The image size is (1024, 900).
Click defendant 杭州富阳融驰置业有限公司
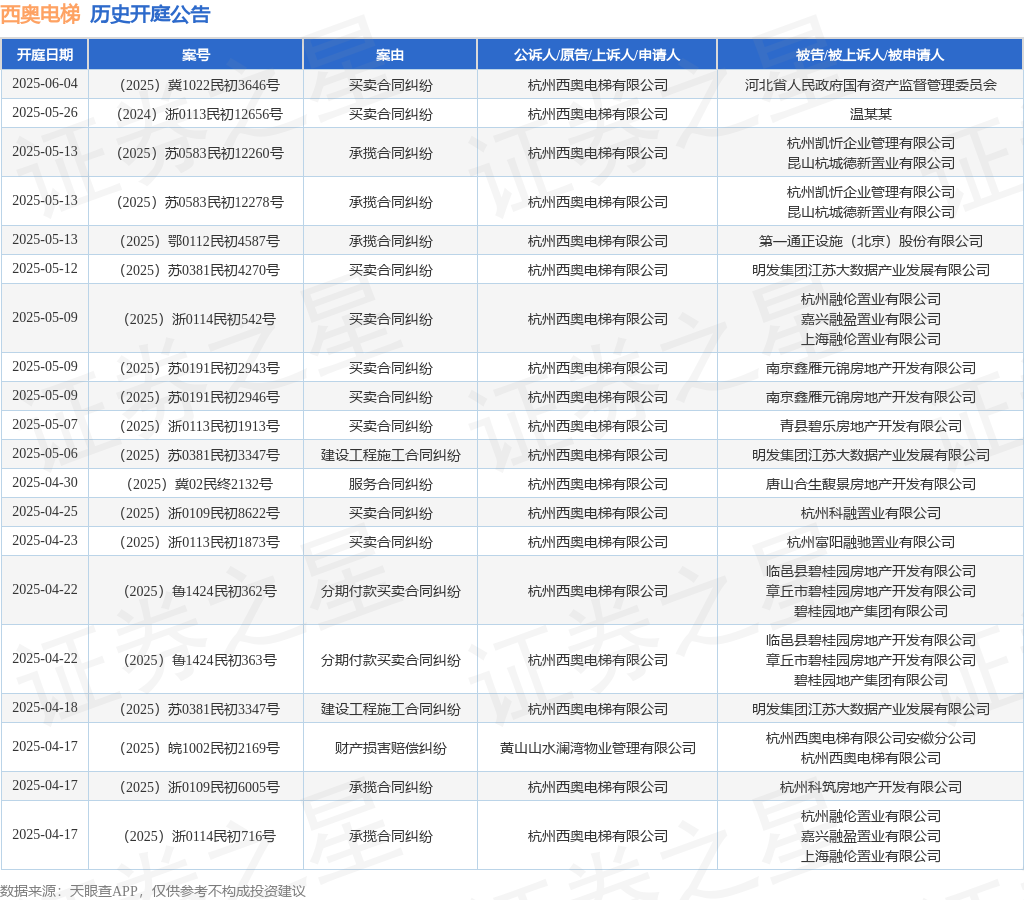871,541
